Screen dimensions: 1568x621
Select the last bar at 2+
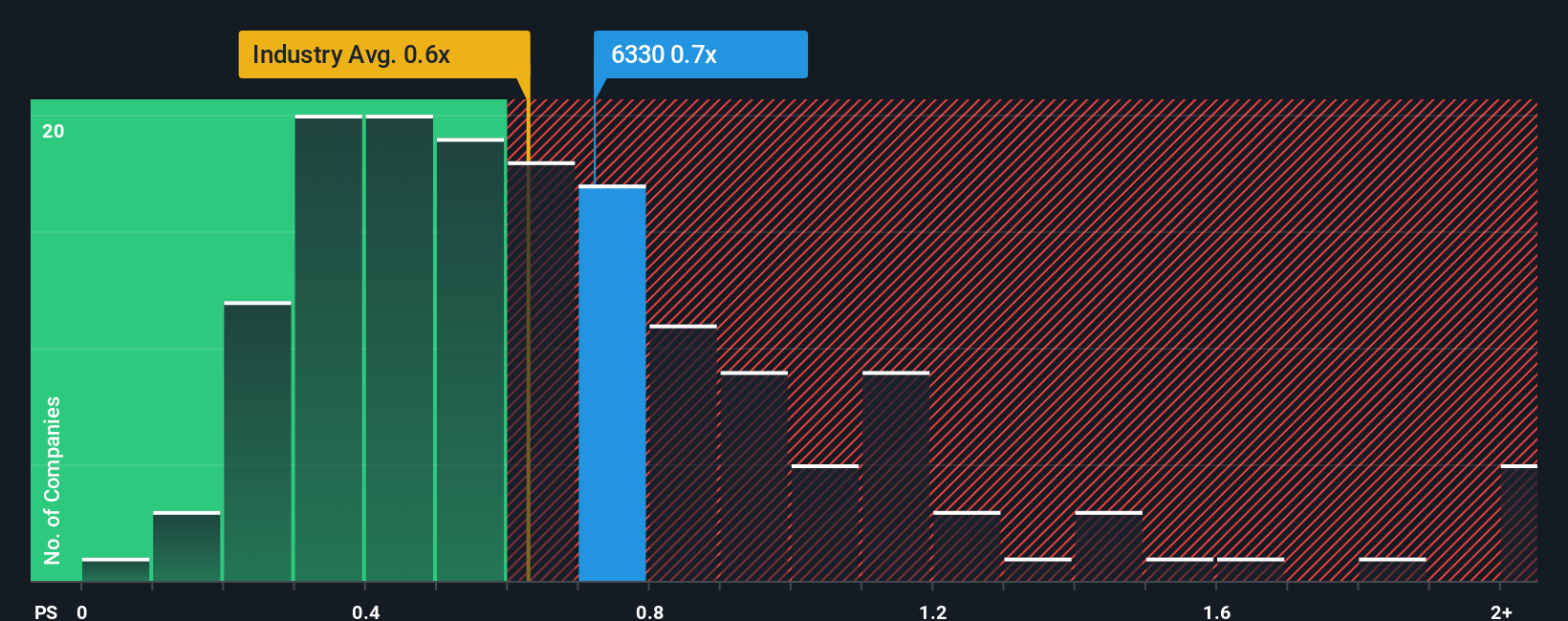[1519, 523]
